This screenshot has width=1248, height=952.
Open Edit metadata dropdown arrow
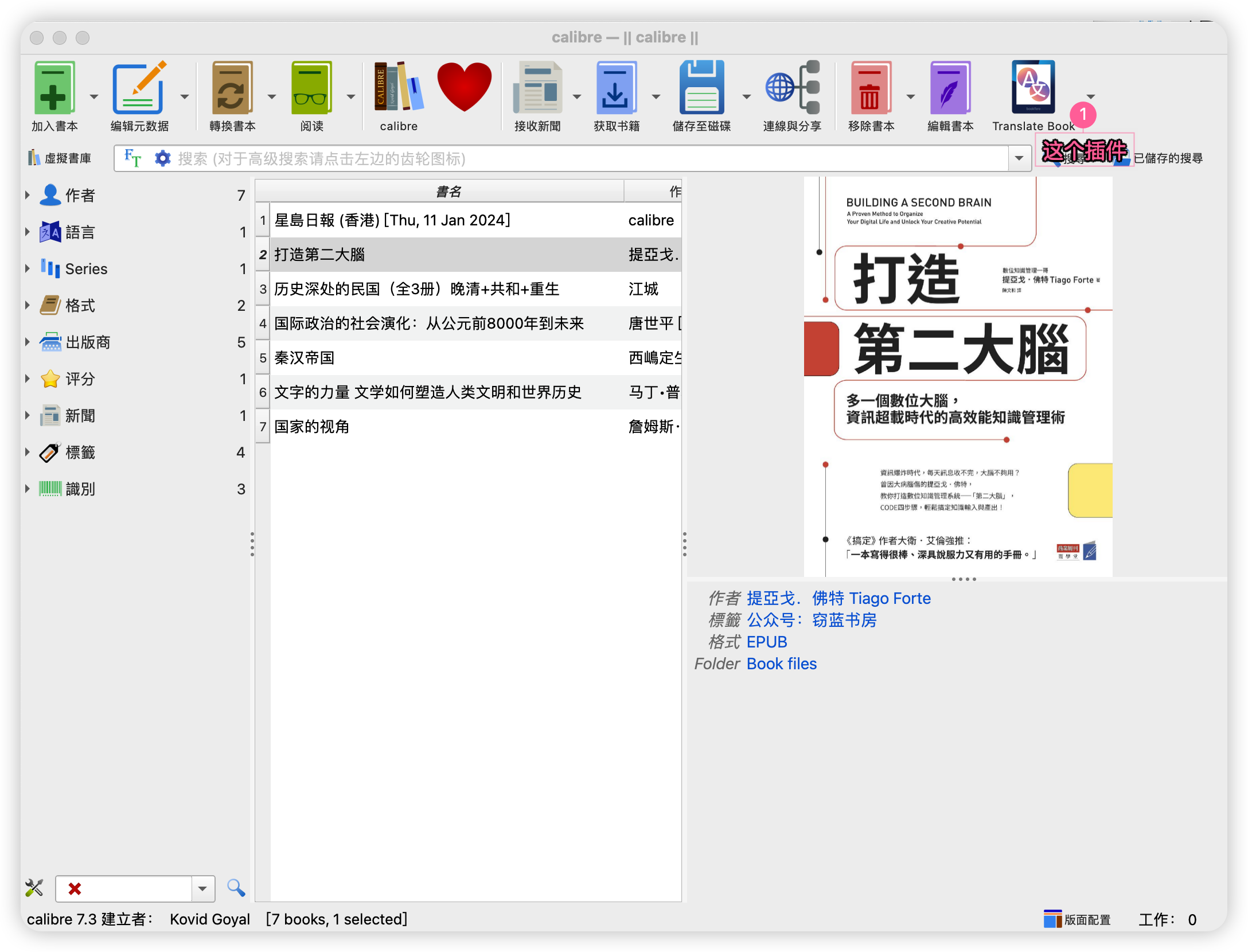[185, 96]
